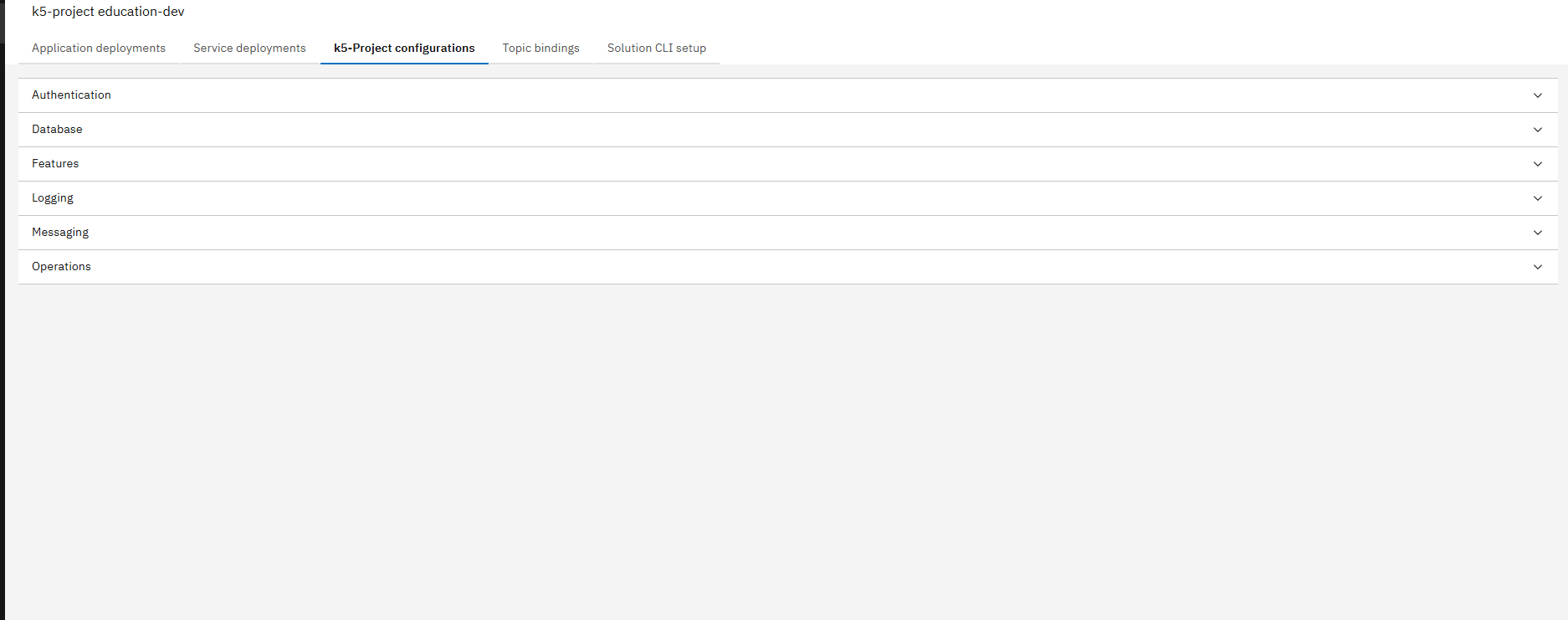Screen dimensions: 1568x620
Task: Click the Authentication row chevron icon
Action: point(1537,95)
